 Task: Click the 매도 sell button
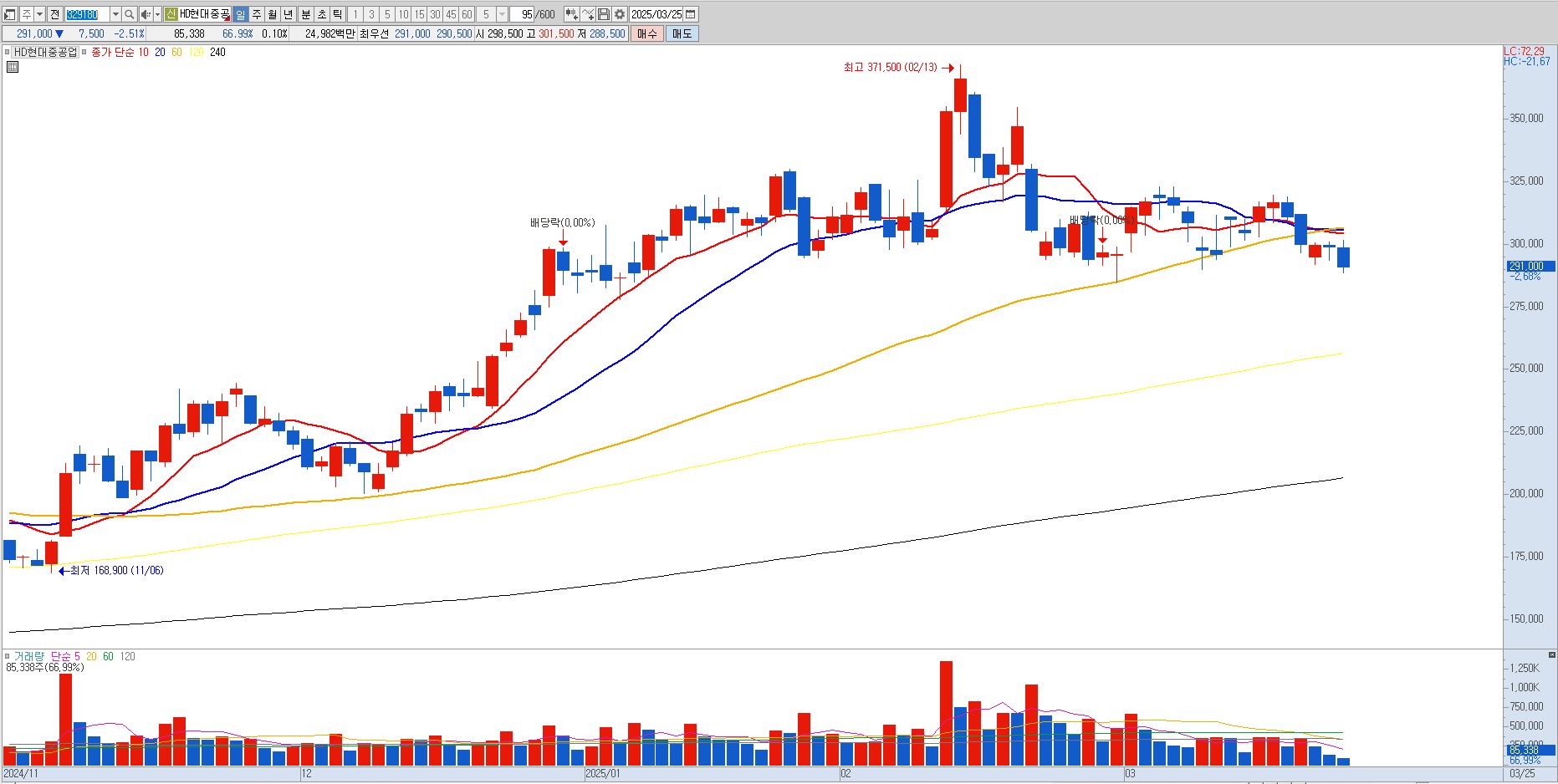click(x=682, y=33)
